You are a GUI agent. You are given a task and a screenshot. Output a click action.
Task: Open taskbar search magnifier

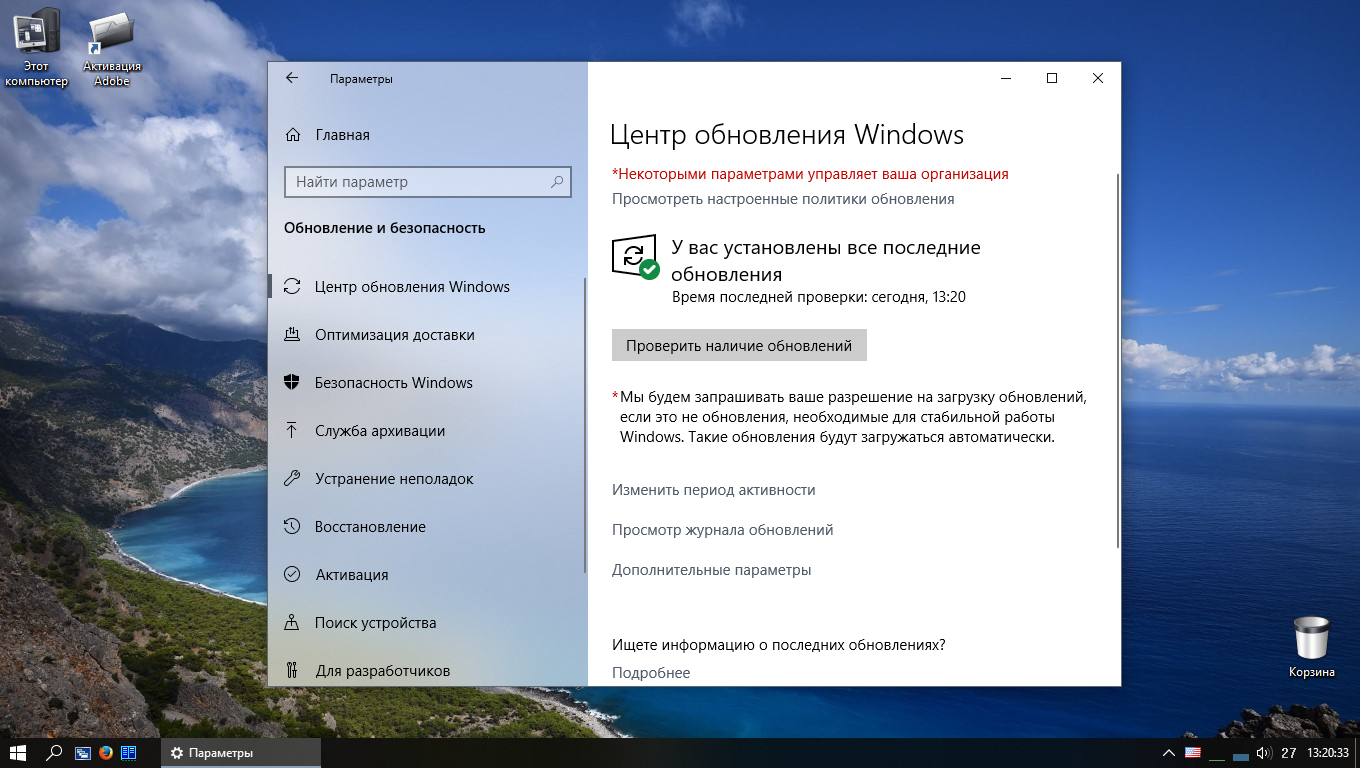(54, 752)
